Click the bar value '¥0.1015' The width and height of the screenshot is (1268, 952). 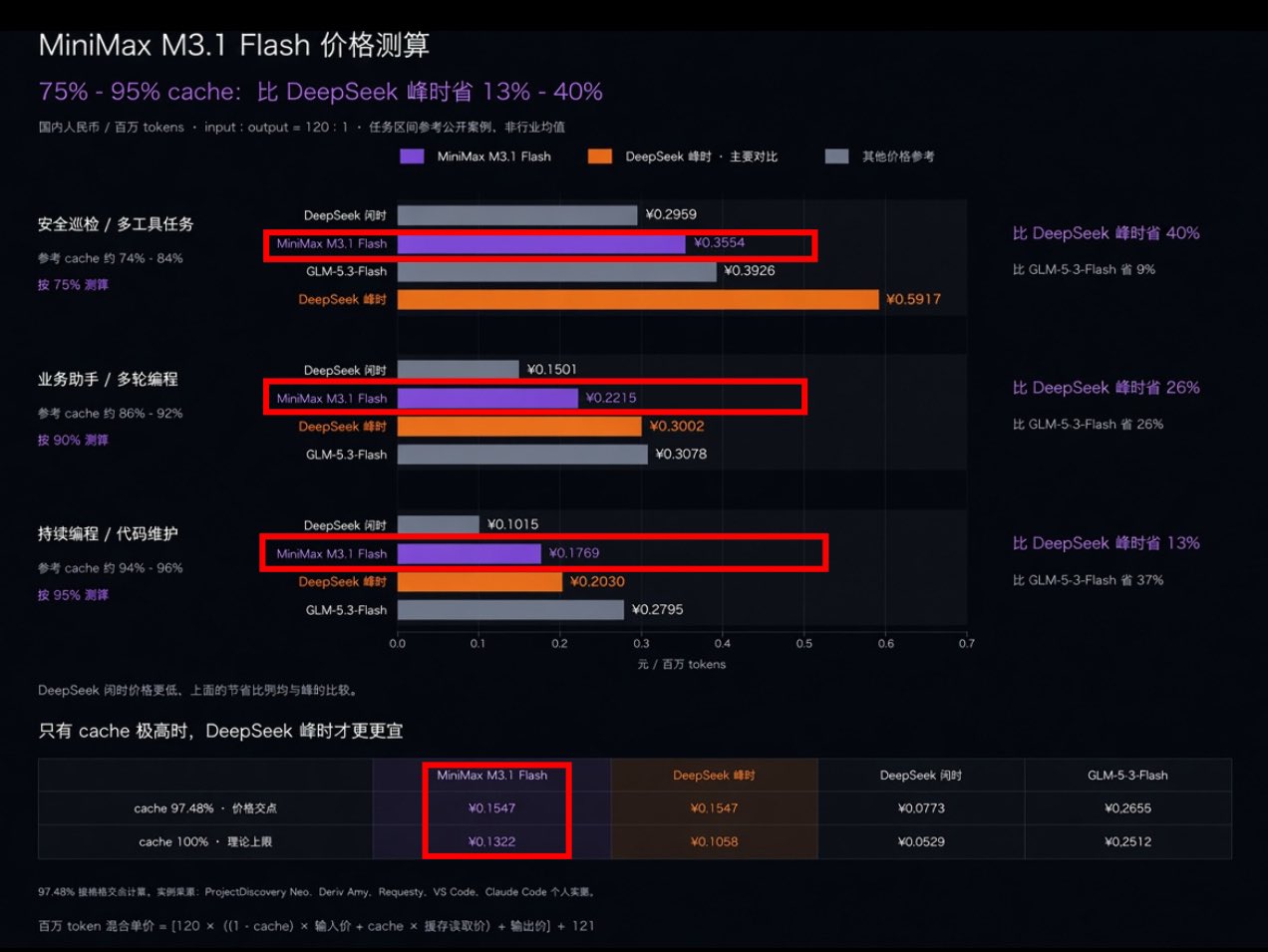click(512, 524)
